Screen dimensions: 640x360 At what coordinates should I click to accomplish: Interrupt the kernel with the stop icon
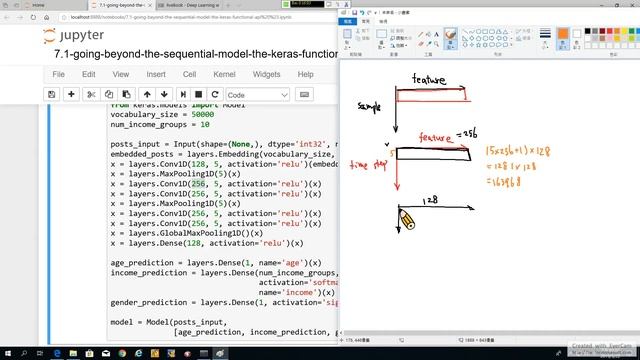tap(199, 95)
